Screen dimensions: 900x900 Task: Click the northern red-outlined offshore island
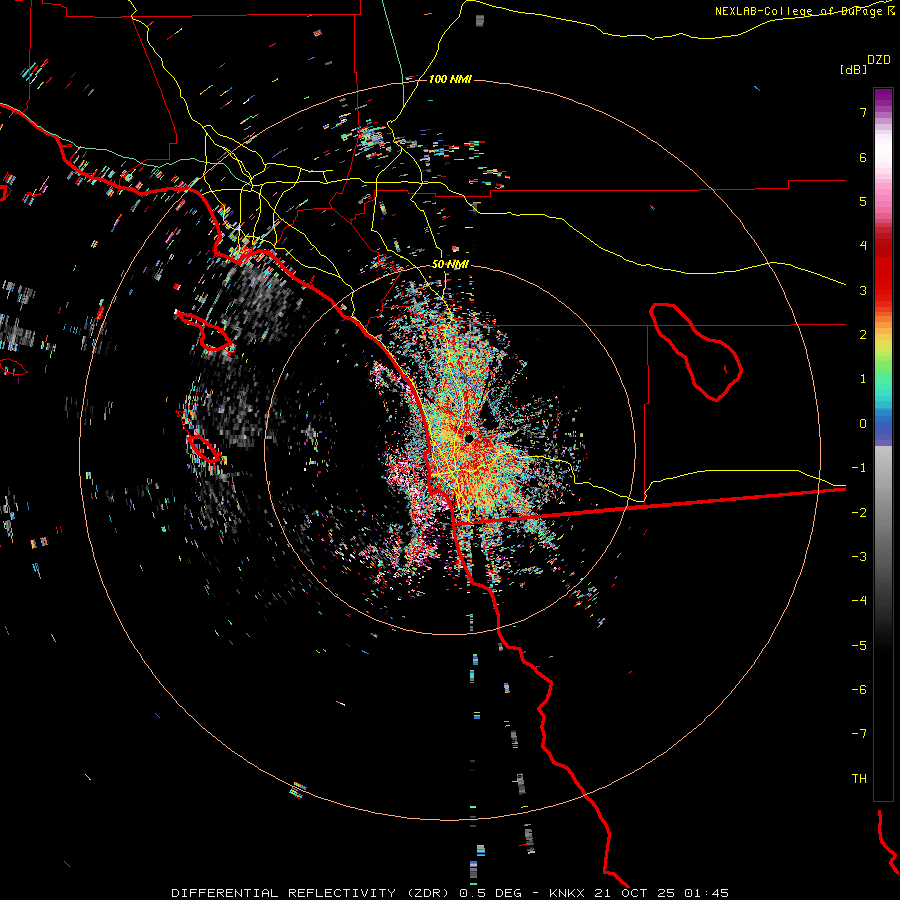(205, 332)
